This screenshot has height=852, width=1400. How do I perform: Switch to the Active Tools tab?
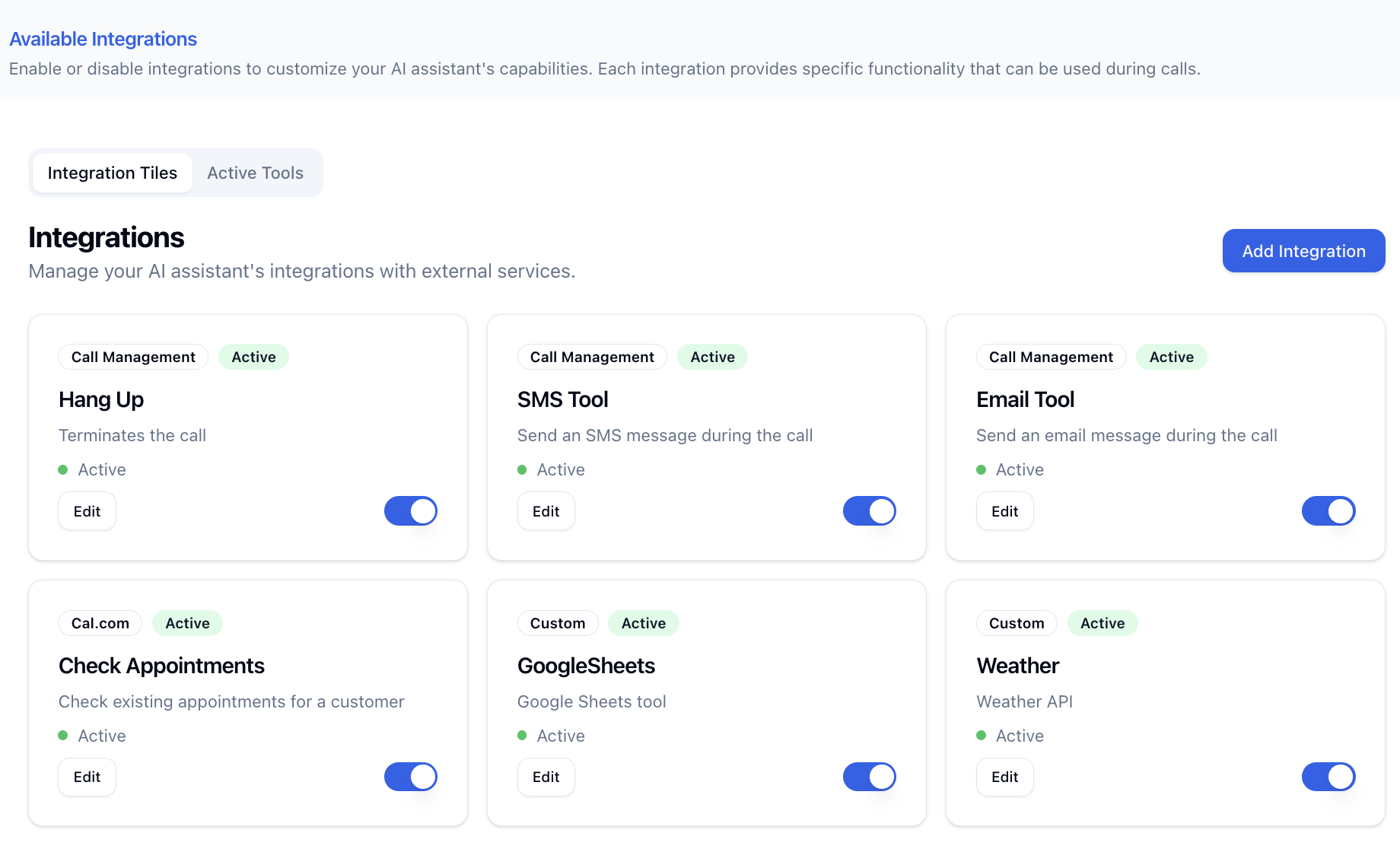coord(255,173)
